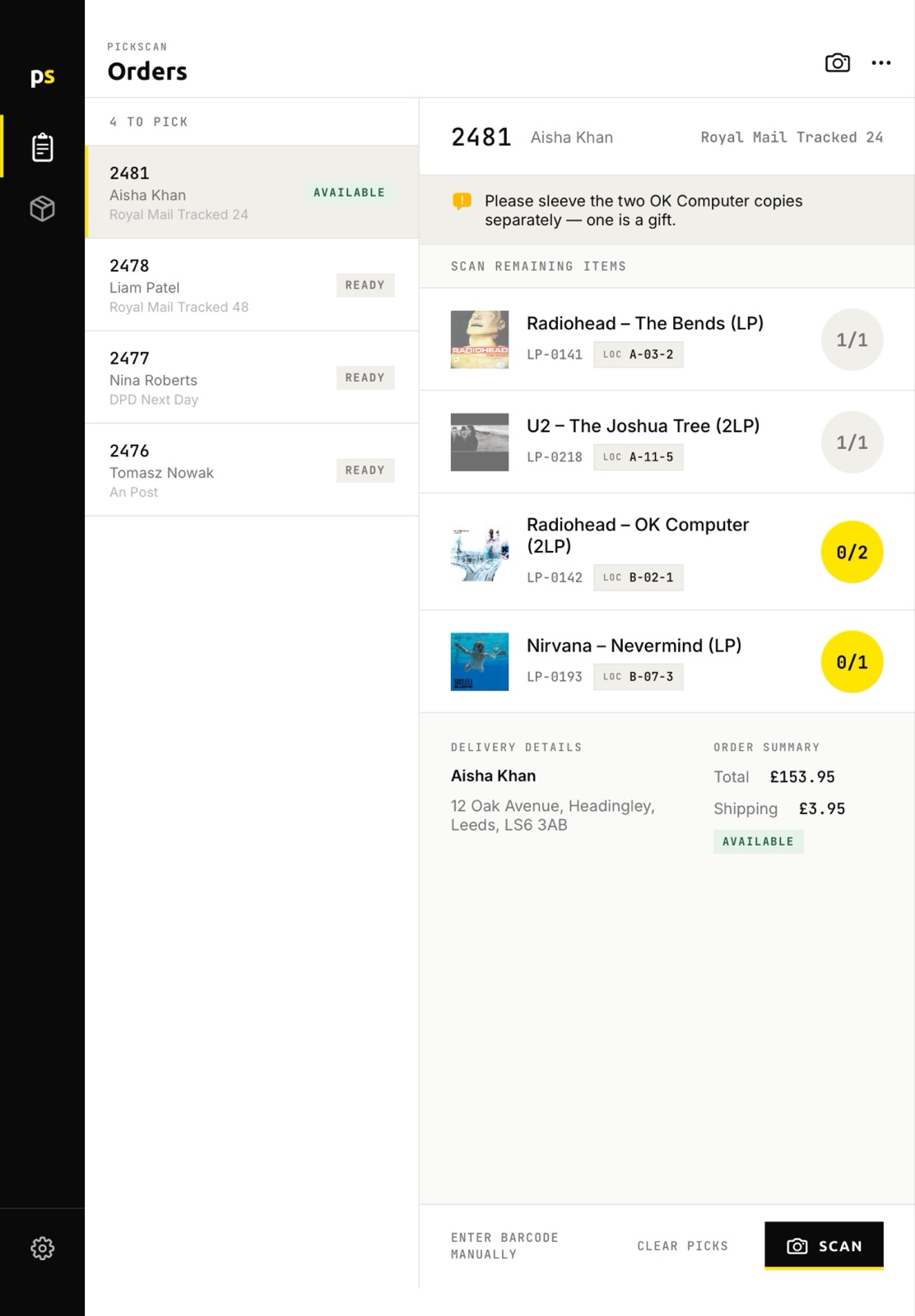This screenshot has width=915, height=1316.
Task: Click the 0/2 counter for OK Computer
Action: pyautogui.click(x=852, y=552)
